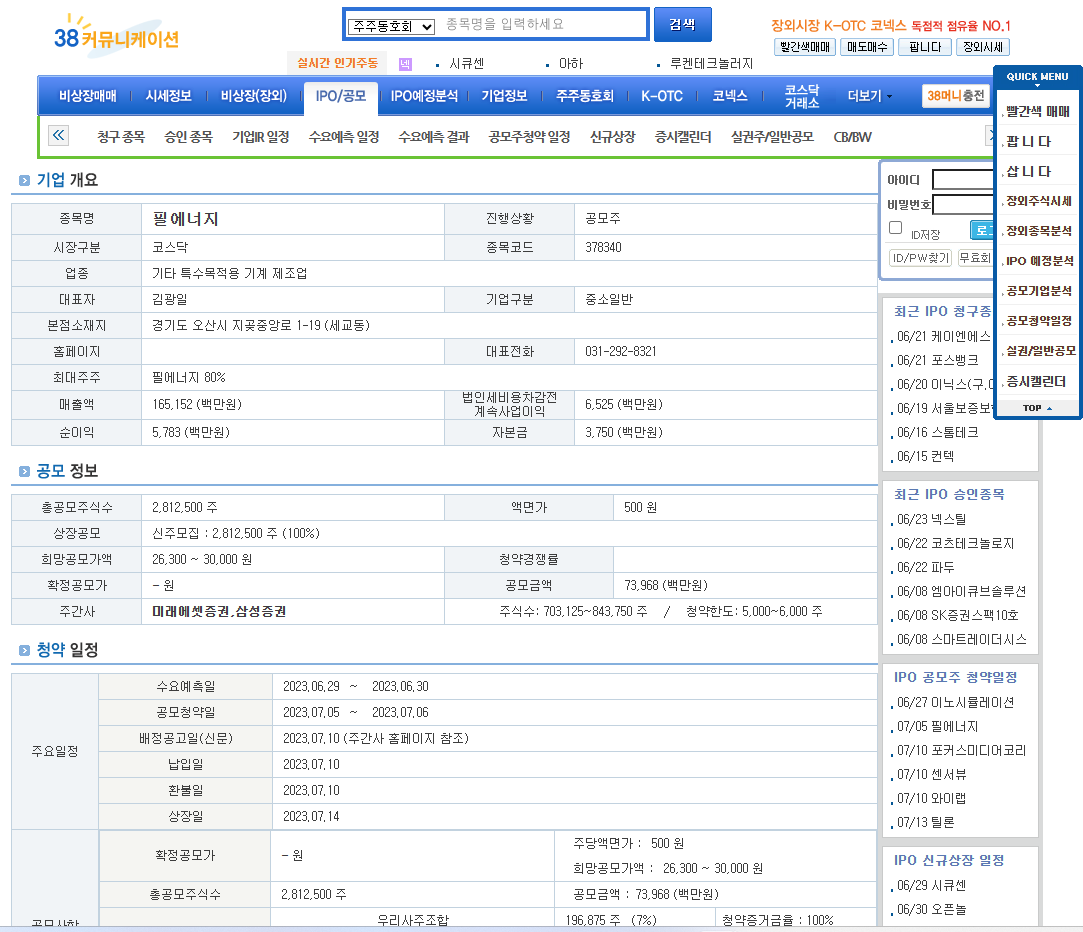The width and height of the screenshot is (1083, 932).
Task: Click the 06/16 스톰테크 link
Action: pos(937,432)
